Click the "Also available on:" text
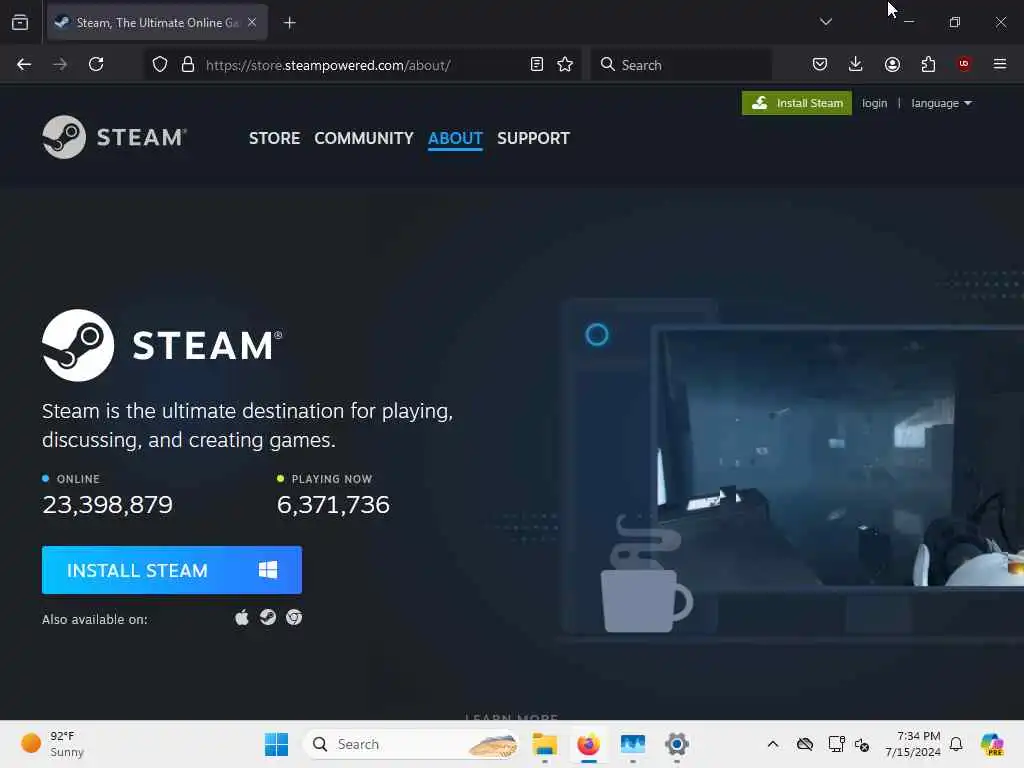1024x768 pixels. (95, 619)
